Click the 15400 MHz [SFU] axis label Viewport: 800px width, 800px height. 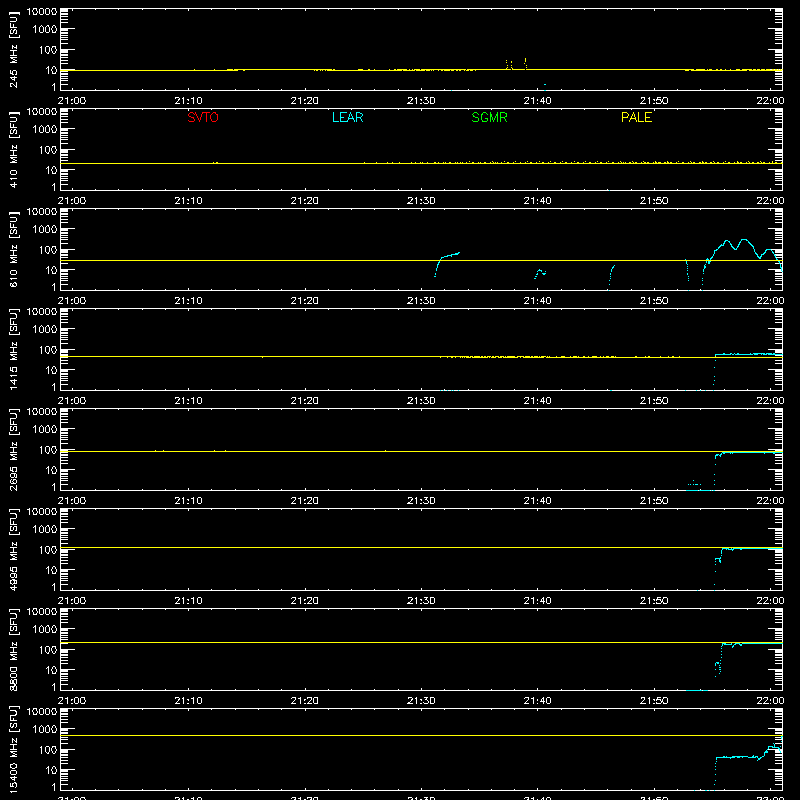(14, 749)
